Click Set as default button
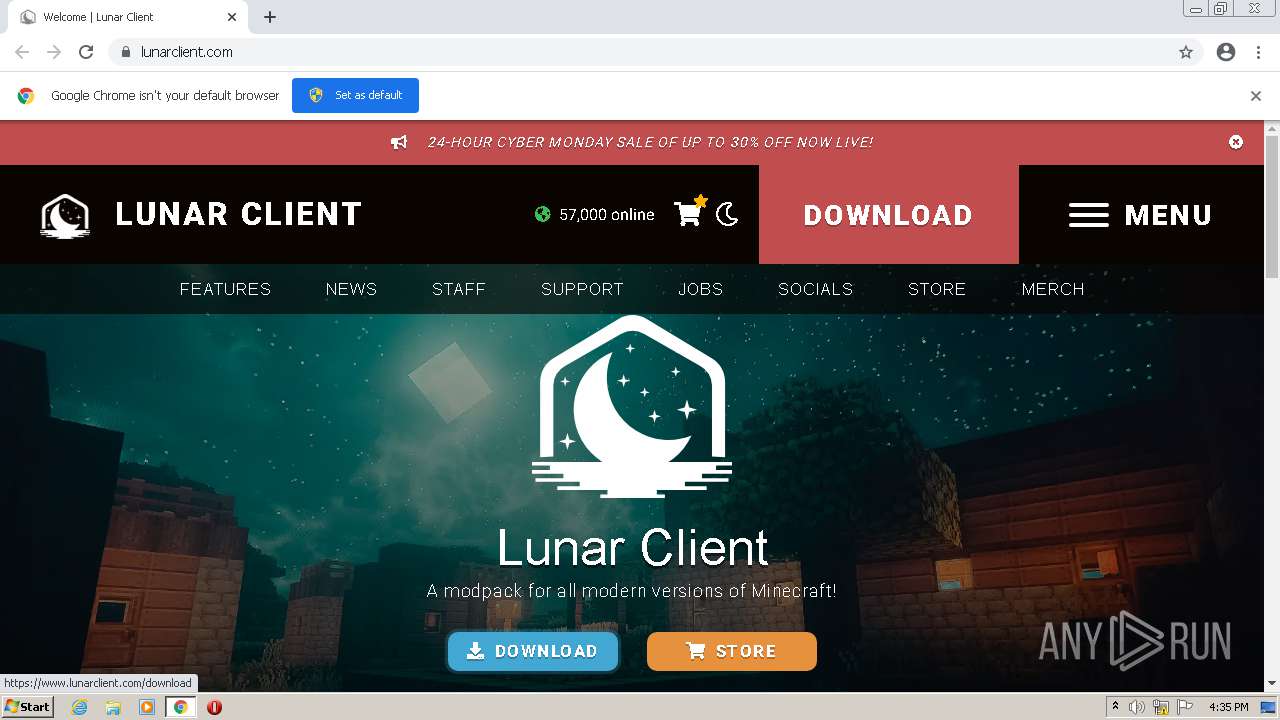 (x=355, y=95)
